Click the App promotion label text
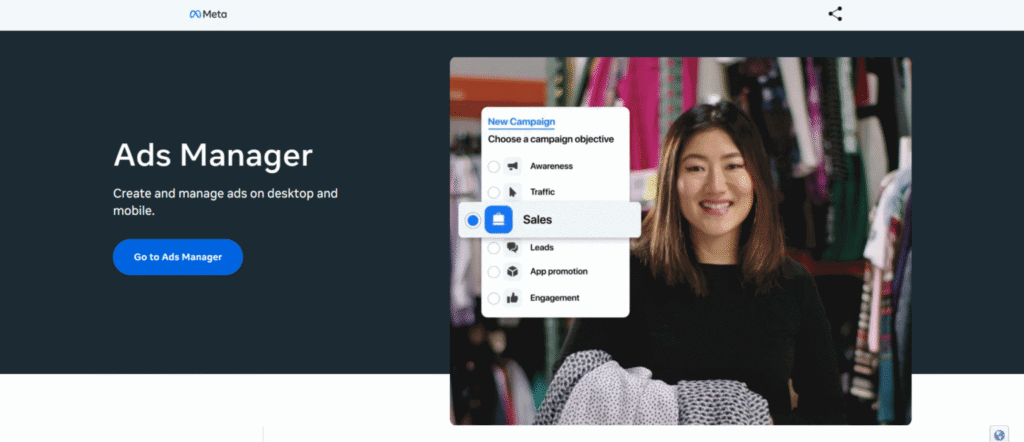This screenshot has width=1024, height=442. click(559, 272)
